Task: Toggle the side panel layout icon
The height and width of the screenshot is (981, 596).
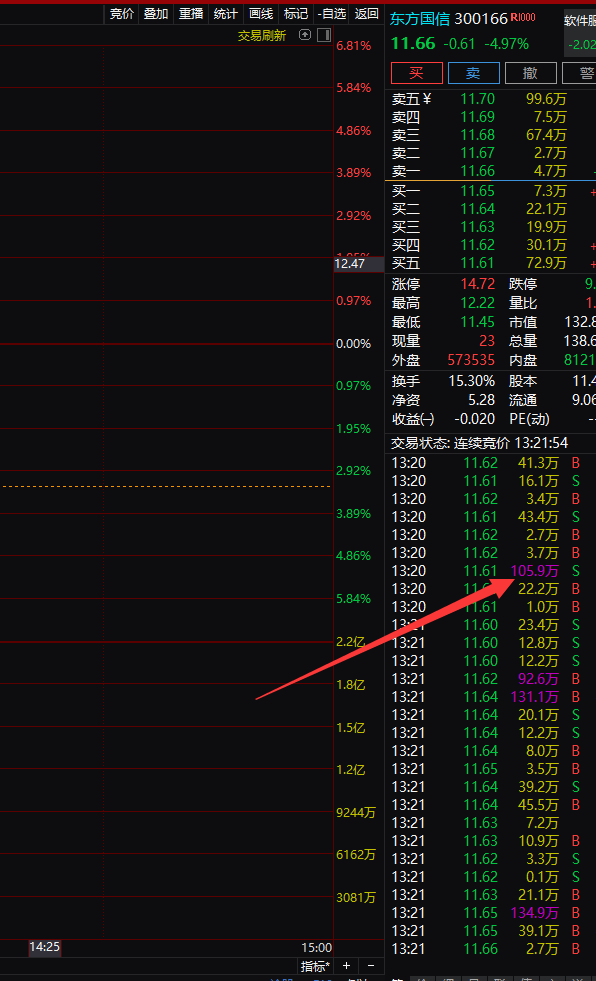Action: point(324,35)
